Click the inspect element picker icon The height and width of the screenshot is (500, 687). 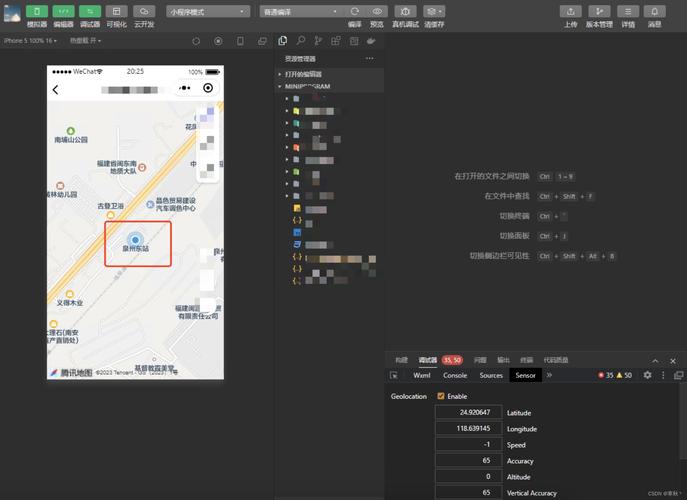coord(393,376)
